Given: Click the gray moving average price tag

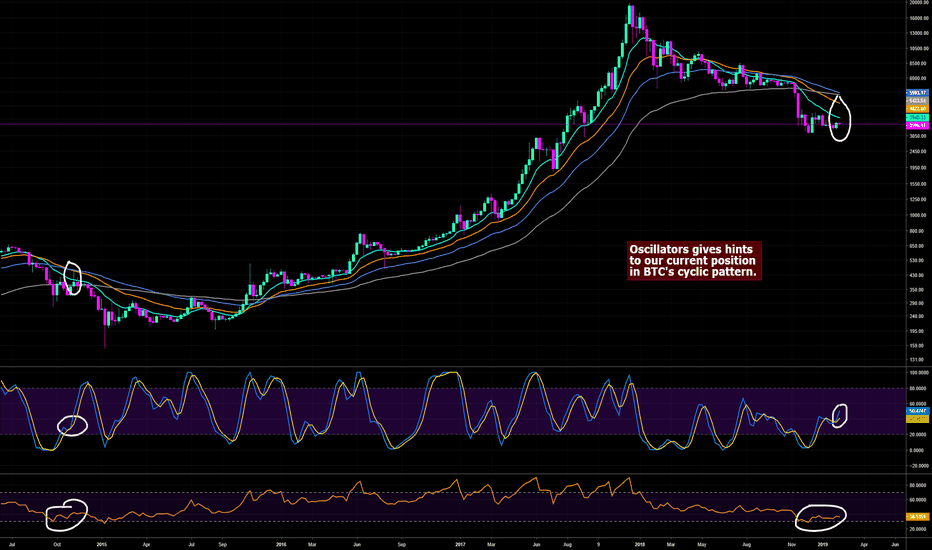Looking at the screenshot, I should [x=917, y=100].
